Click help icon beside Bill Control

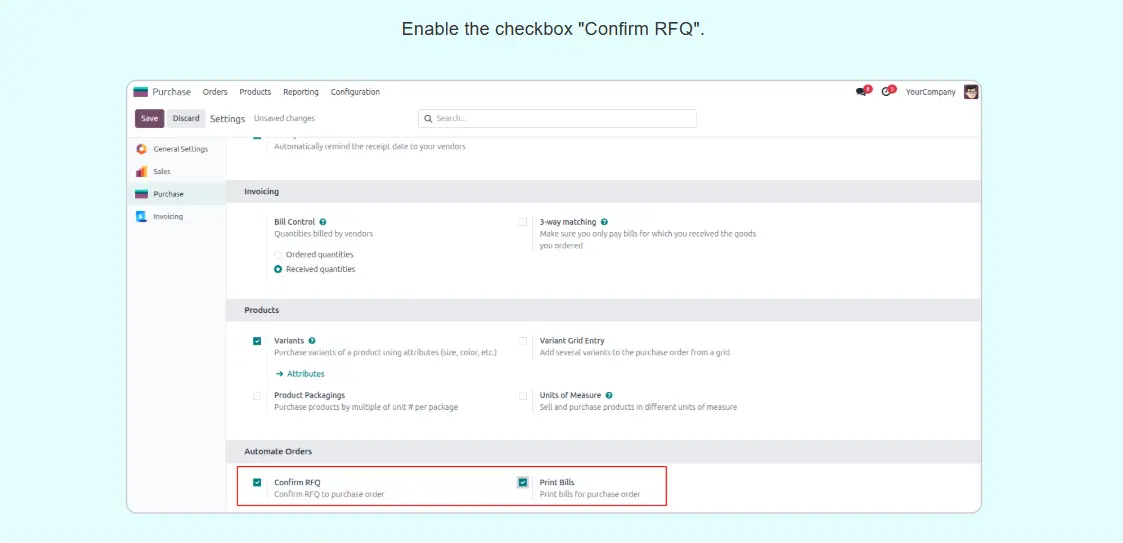point(323,222)
